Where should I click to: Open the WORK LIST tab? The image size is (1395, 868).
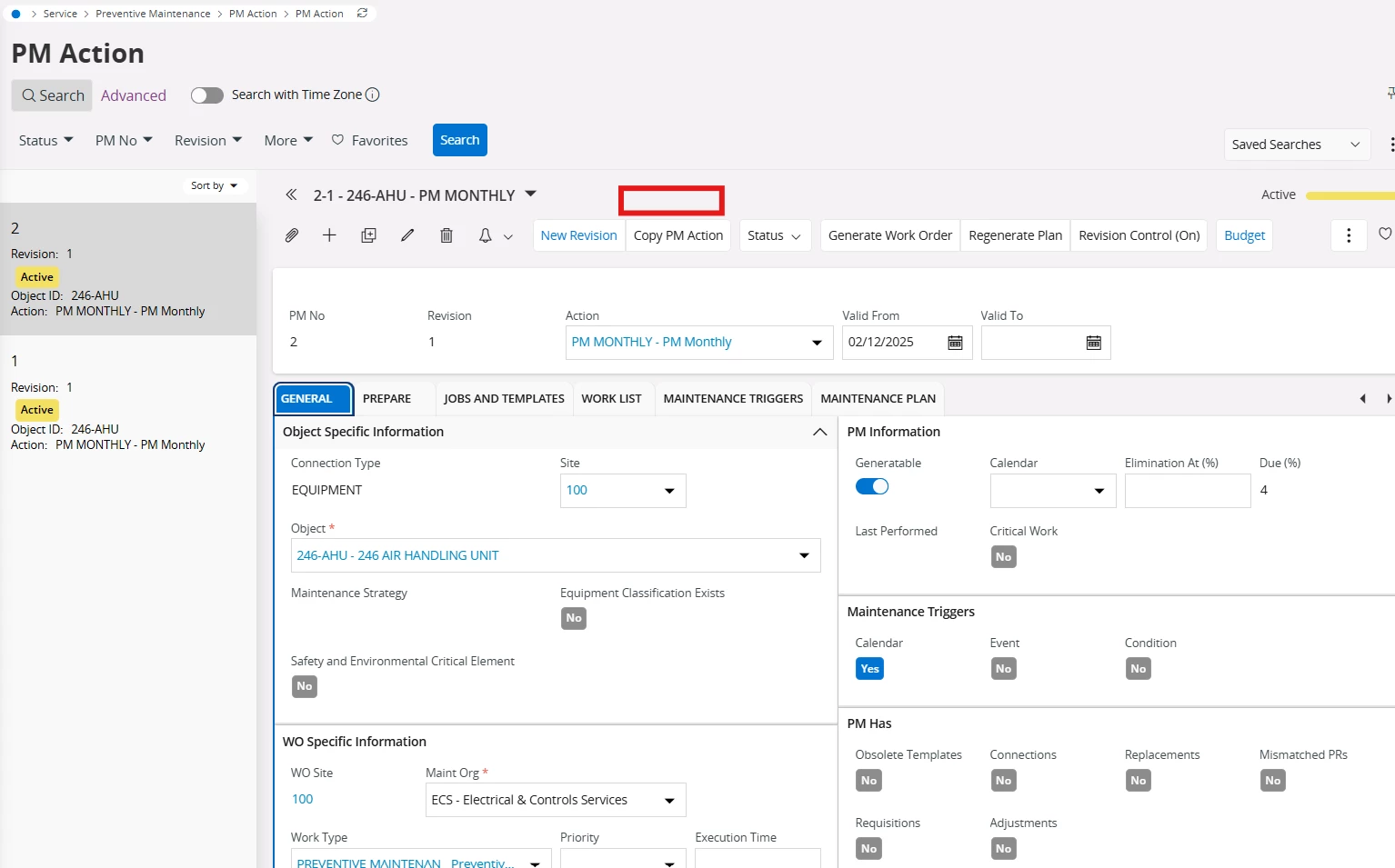pyautogui.click(x=611, y=398)
